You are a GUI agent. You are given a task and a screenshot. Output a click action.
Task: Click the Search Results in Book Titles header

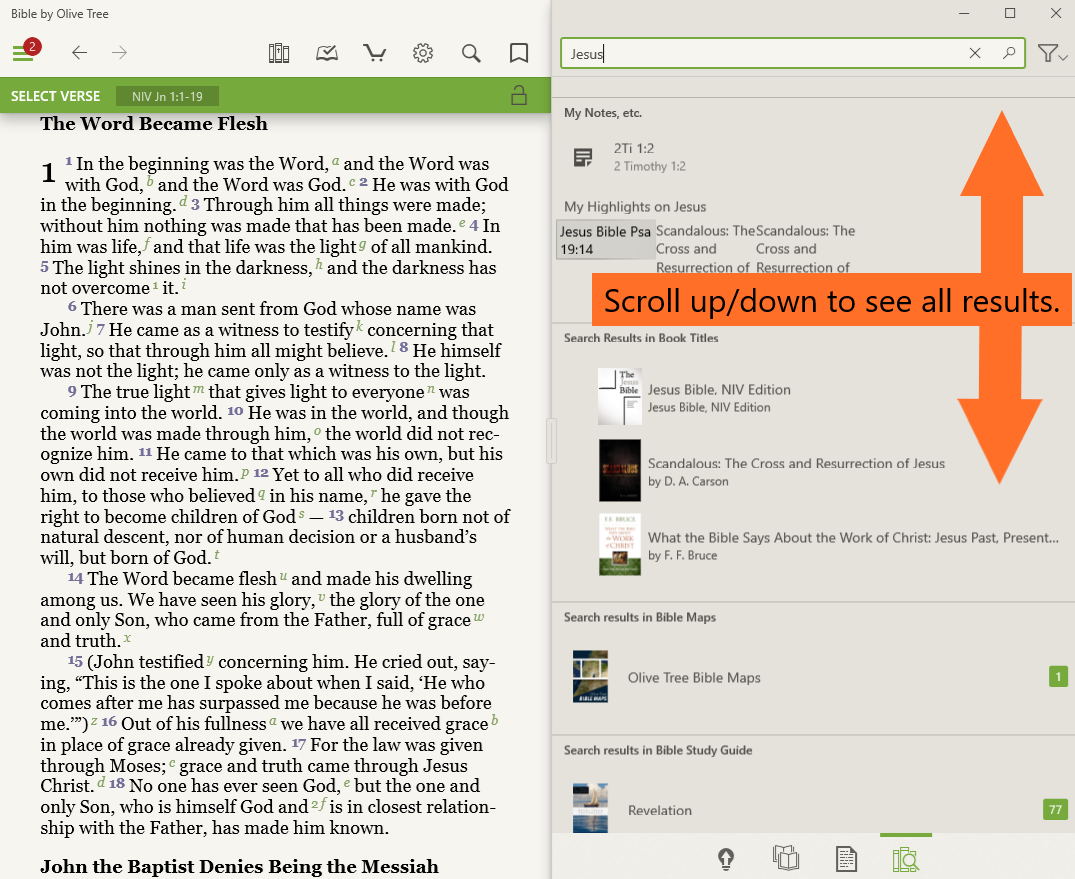click(641, 338)
